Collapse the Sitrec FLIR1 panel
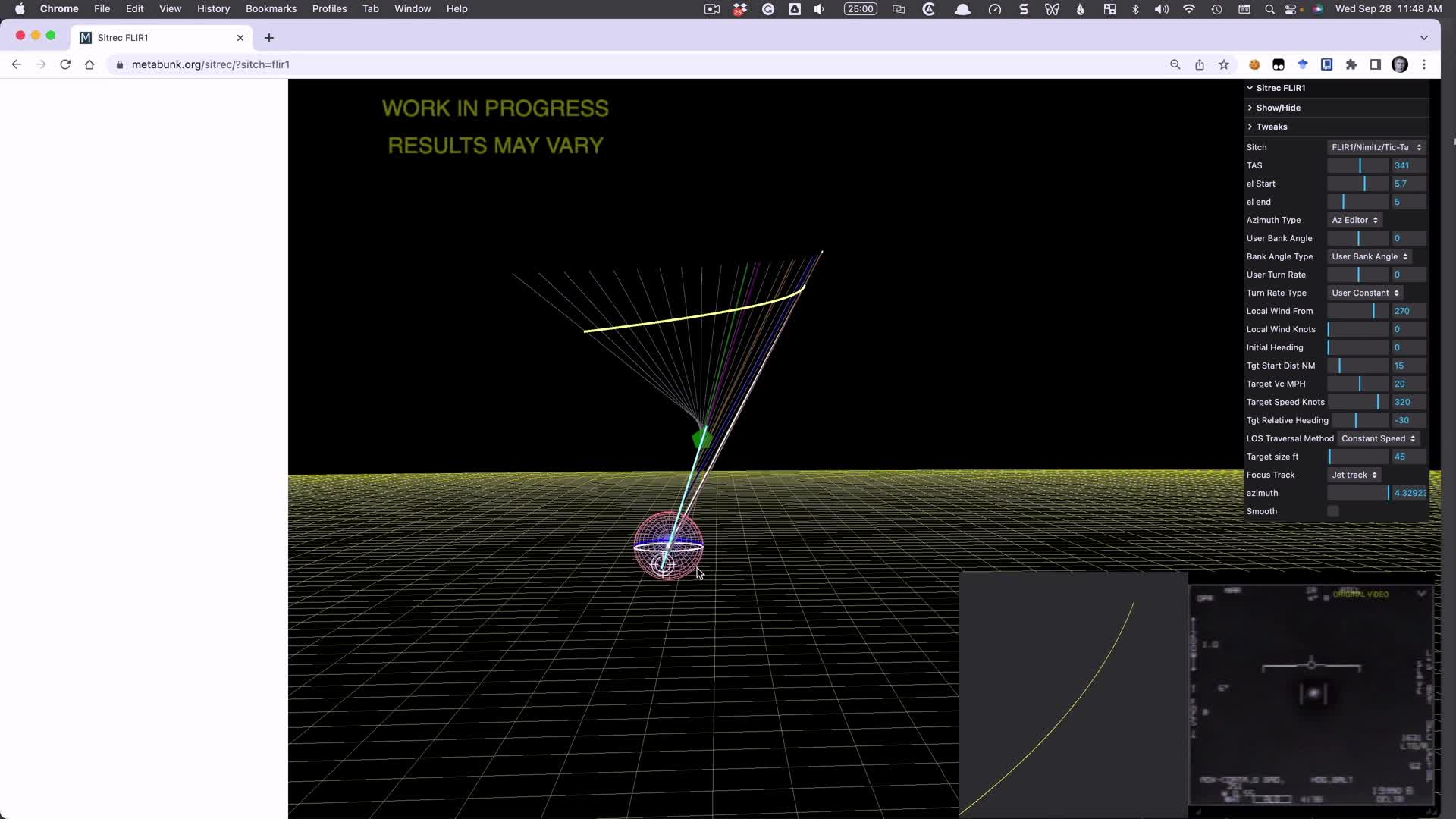 (x=1280, y=88)
